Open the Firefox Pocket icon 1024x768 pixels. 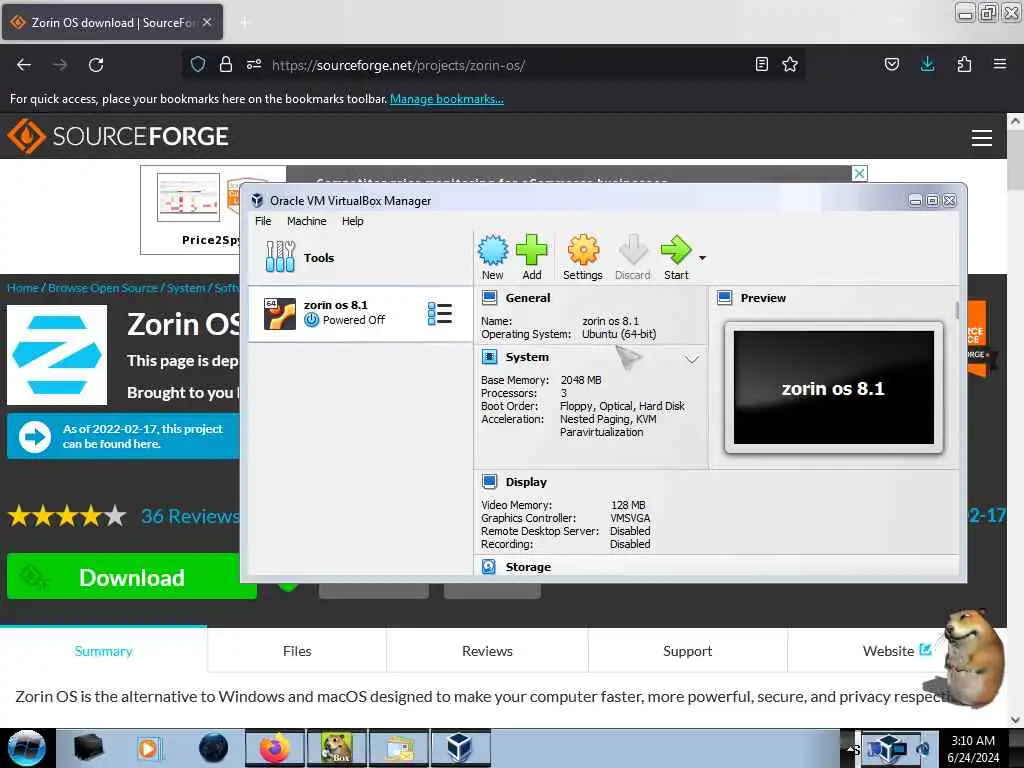[x=891, y=64]
